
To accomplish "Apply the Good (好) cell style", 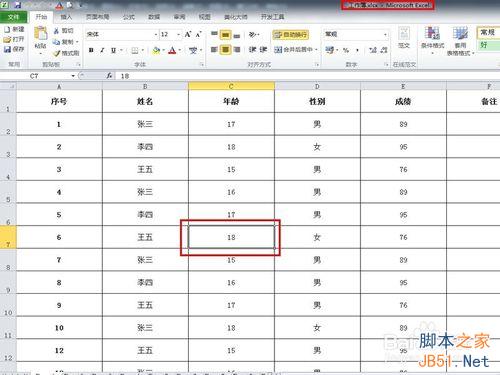I will point(488,45).
